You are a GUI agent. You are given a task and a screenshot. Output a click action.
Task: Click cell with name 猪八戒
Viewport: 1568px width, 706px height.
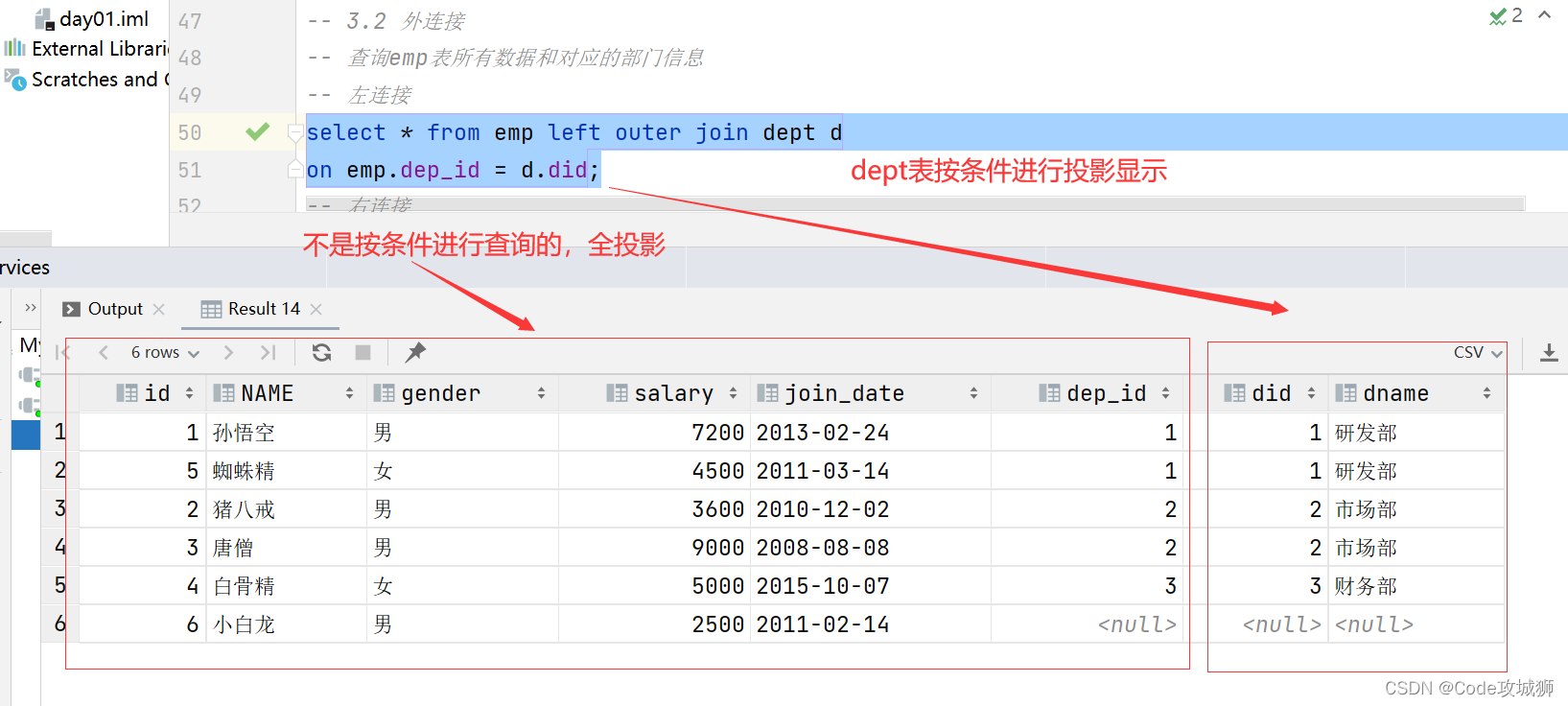[286, 509]
